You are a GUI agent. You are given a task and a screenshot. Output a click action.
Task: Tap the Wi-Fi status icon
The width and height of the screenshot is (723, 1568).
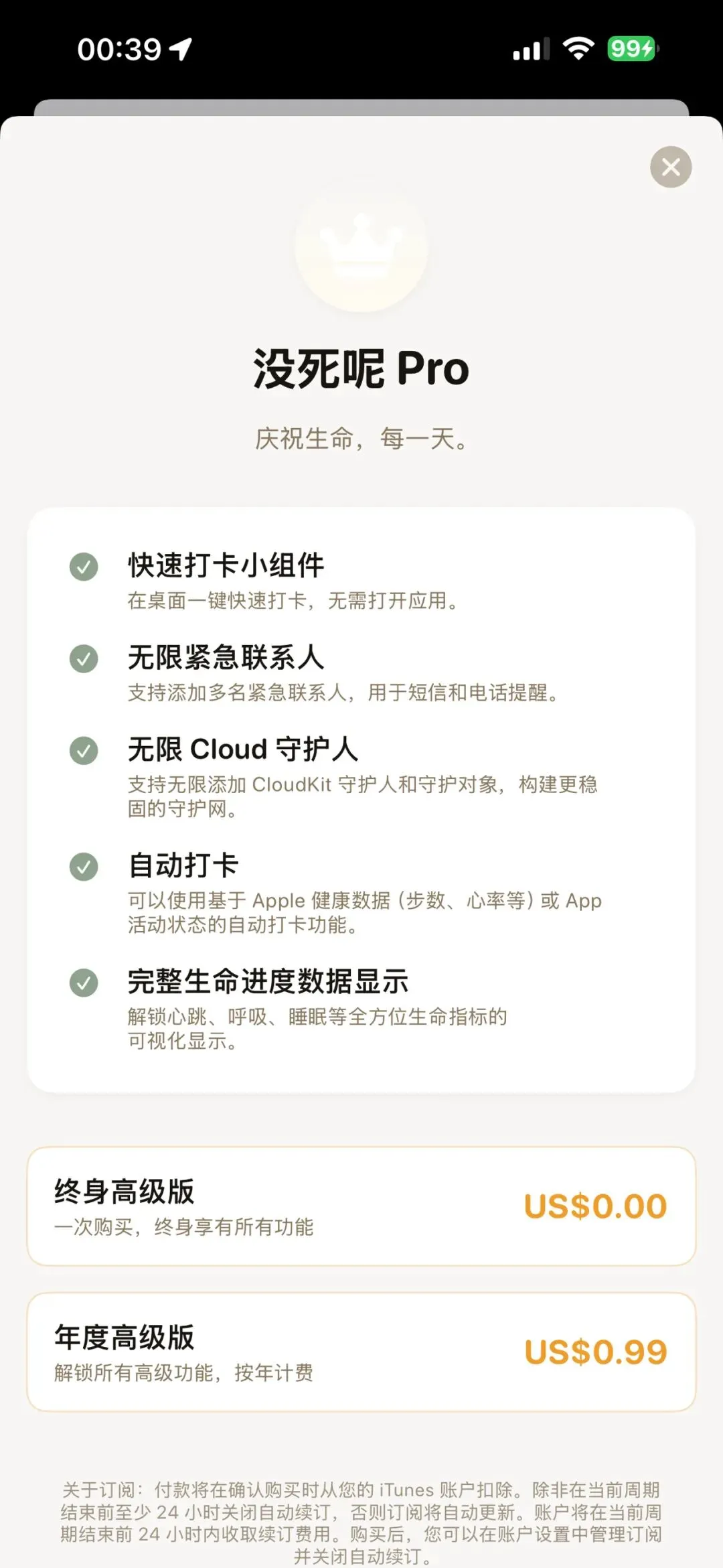point(578,48)
